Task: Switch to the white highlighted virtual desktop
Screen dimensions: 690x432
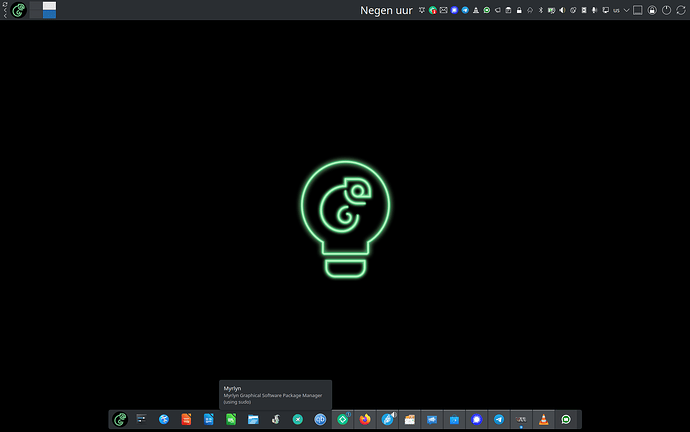Action: point(49,6)
